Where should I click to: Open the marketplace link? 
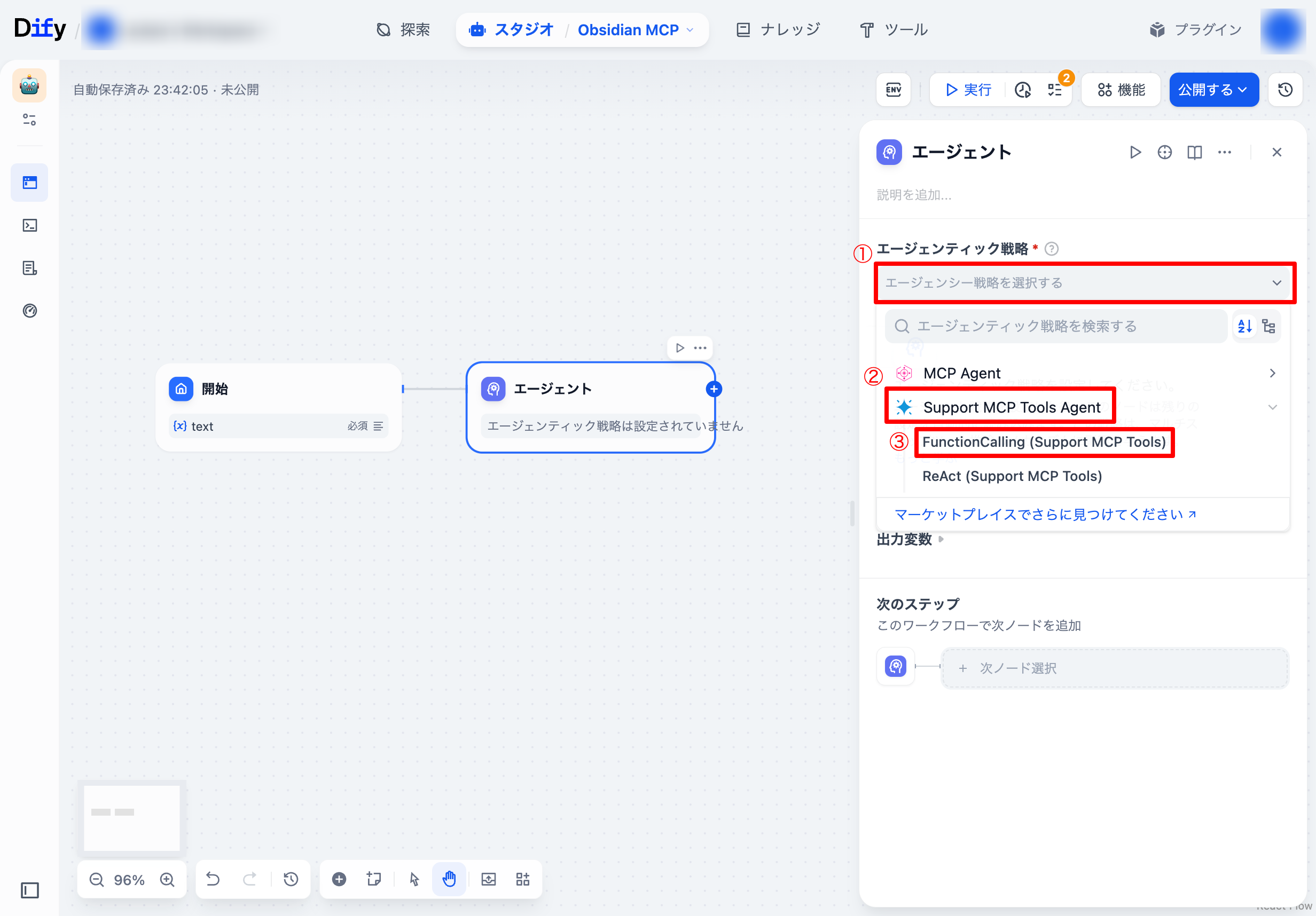click(x=1045, y=515)
